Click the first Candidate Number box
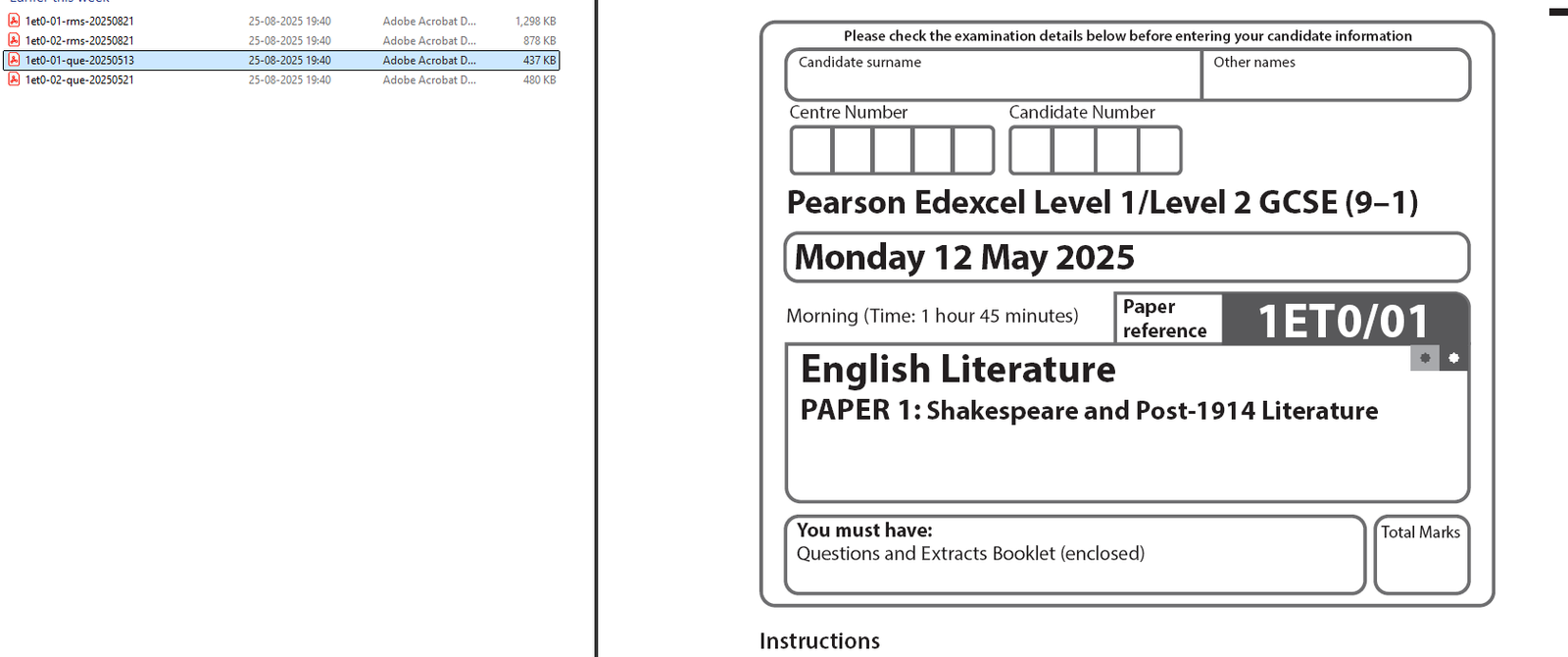The image size is (1568, 657). (x=1031, y=150)
